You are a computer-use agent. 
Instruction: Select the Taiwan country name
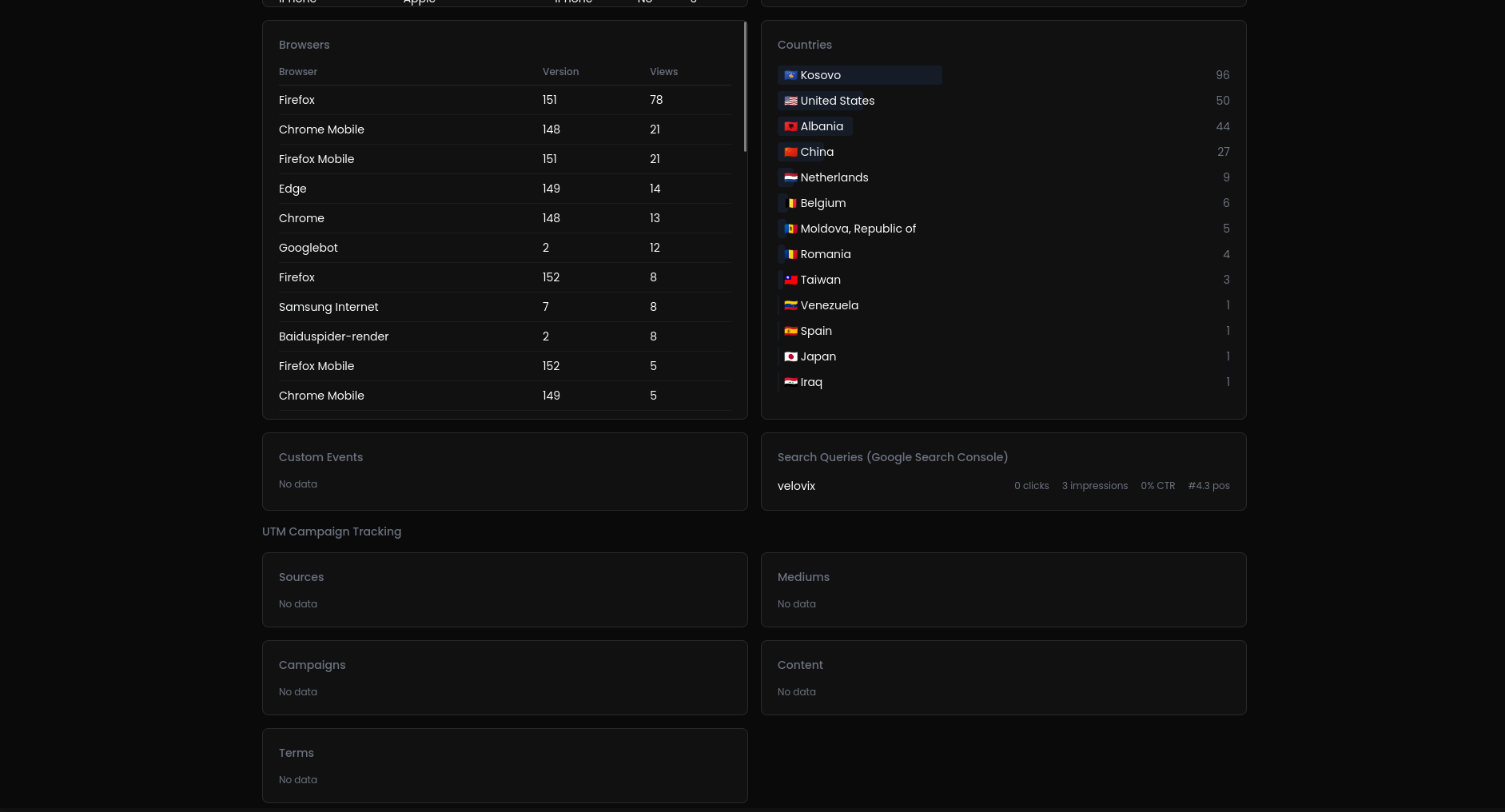tap(820, 280)
